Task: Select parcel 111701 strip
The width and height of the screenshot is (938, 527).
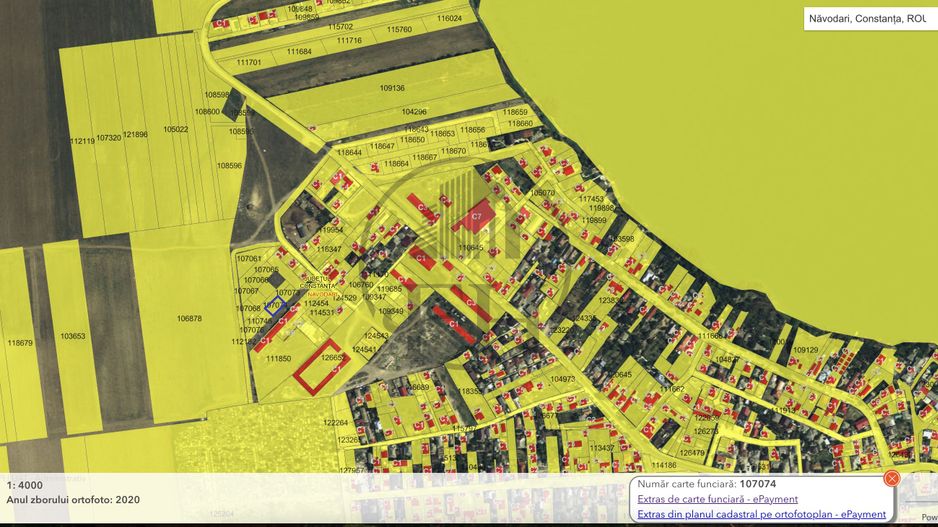Action: point(249,62)
